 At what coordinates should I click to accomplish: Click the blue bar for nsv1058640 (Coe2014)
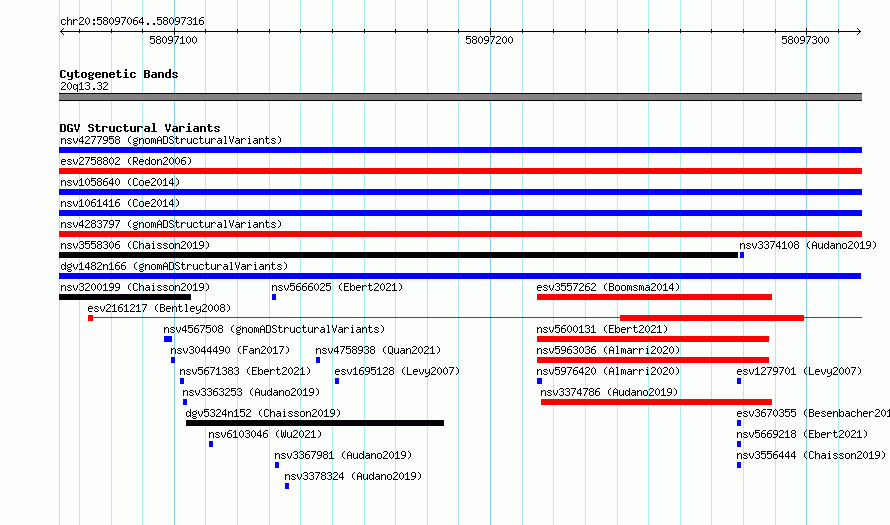tap(460, 192)
